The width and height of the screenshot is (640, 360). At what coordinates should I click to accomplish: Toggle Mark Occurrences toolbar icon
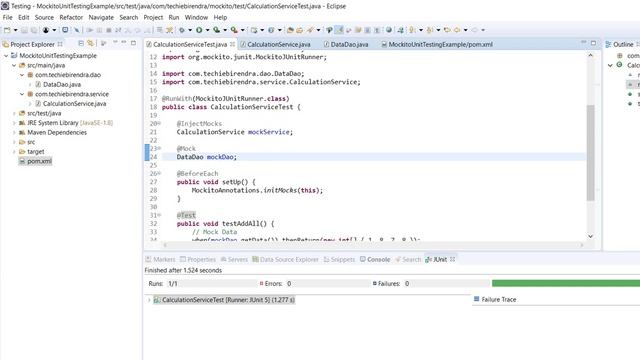click(x=339, y=30)
